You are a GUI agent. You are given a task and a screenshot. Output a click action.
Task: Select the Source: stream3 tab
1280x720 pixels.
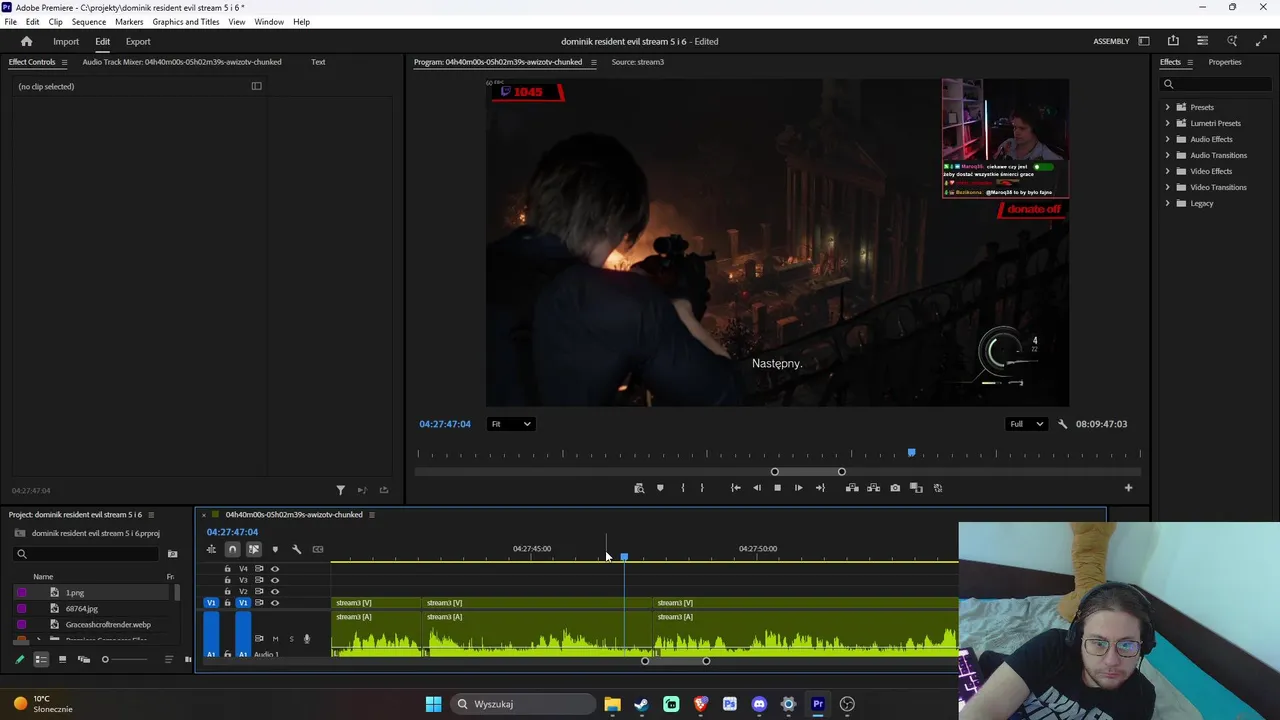637,62
